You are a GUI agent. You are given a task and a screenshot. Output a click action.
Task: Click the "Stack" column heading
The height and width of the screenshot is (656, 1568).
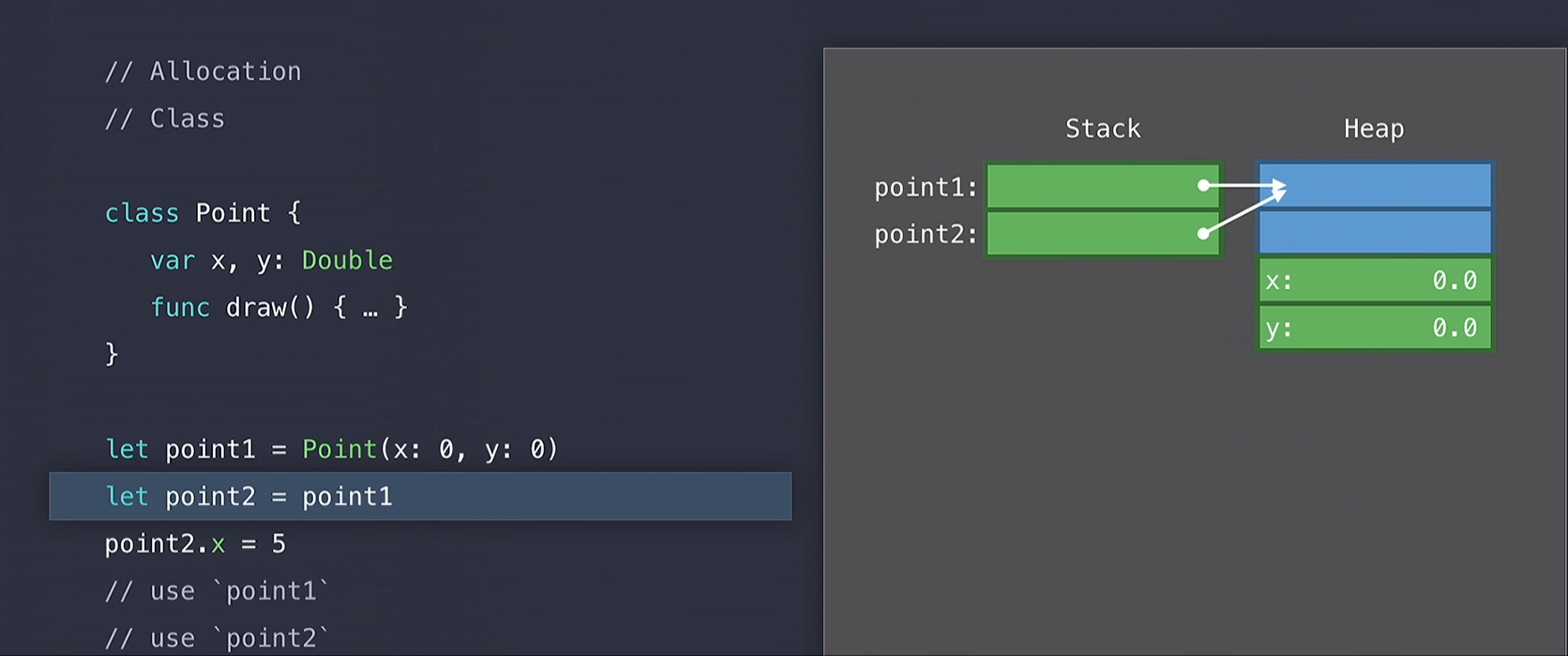click(x=1103, y=129)
